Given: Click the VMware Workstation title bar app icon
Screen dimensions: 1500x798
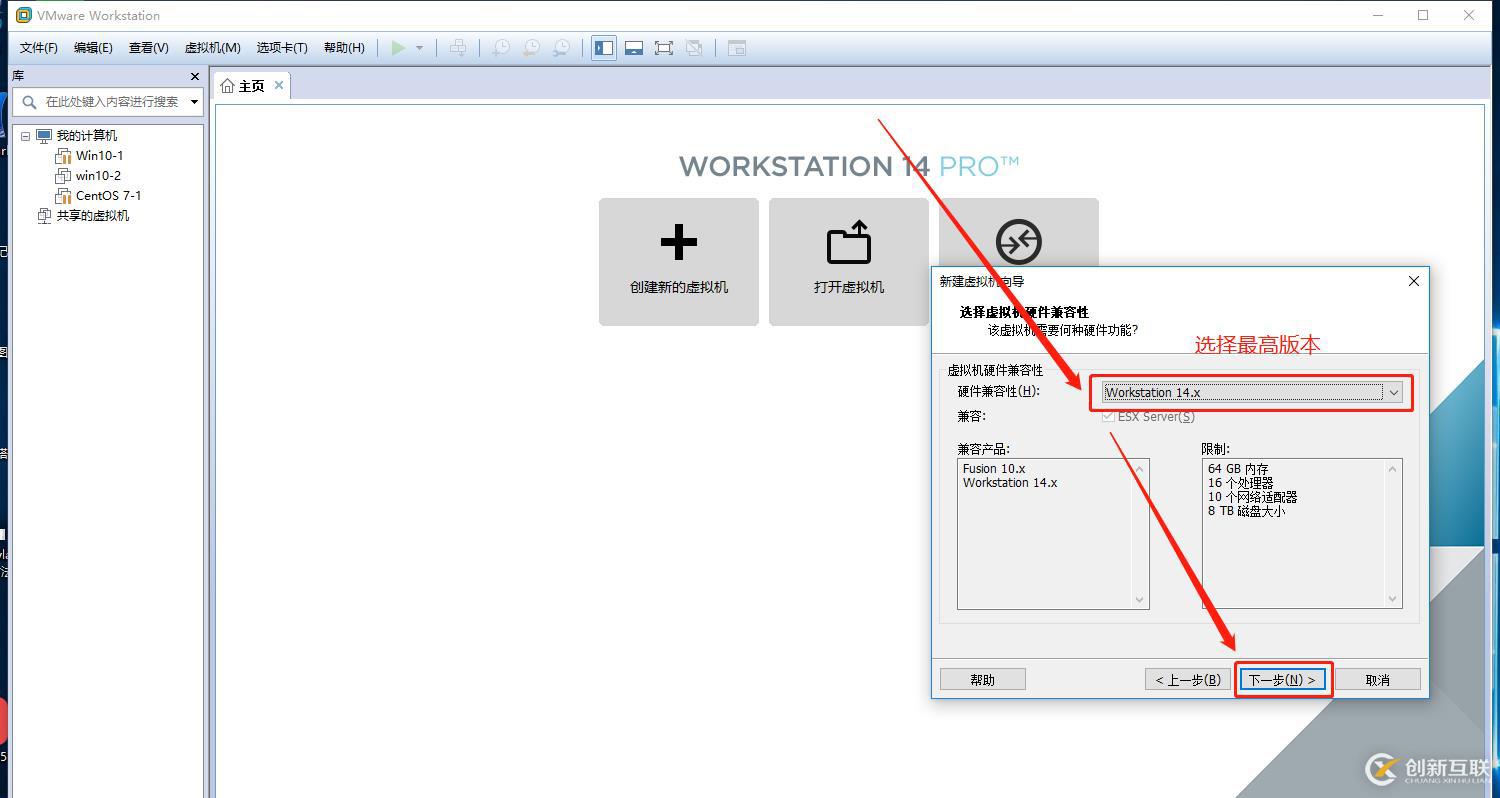Looking at the screenshot, I should pos(24,15).
